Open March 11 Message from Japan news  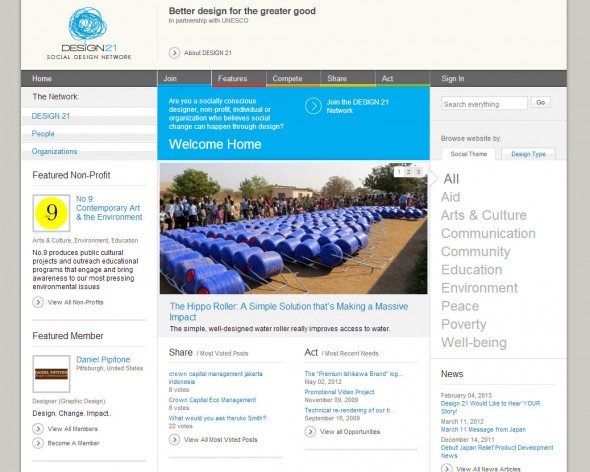483,429
